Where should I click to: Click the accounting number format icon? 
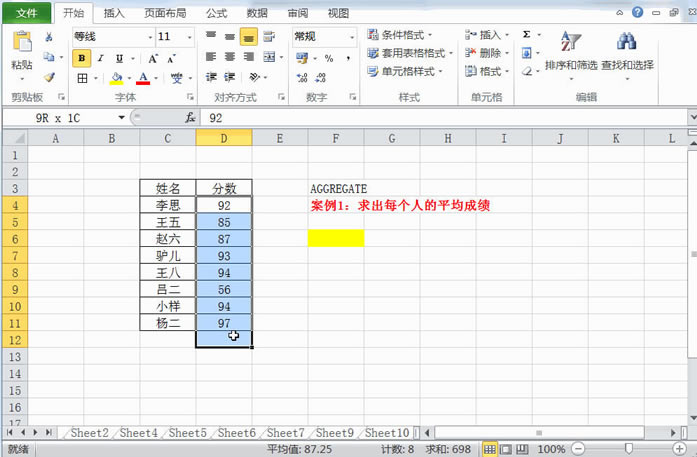coord(302,58)
